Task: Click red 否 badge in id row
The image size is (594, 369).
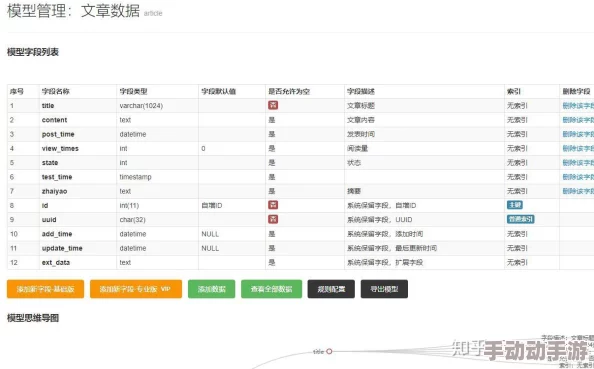Action: pos(273,205)
